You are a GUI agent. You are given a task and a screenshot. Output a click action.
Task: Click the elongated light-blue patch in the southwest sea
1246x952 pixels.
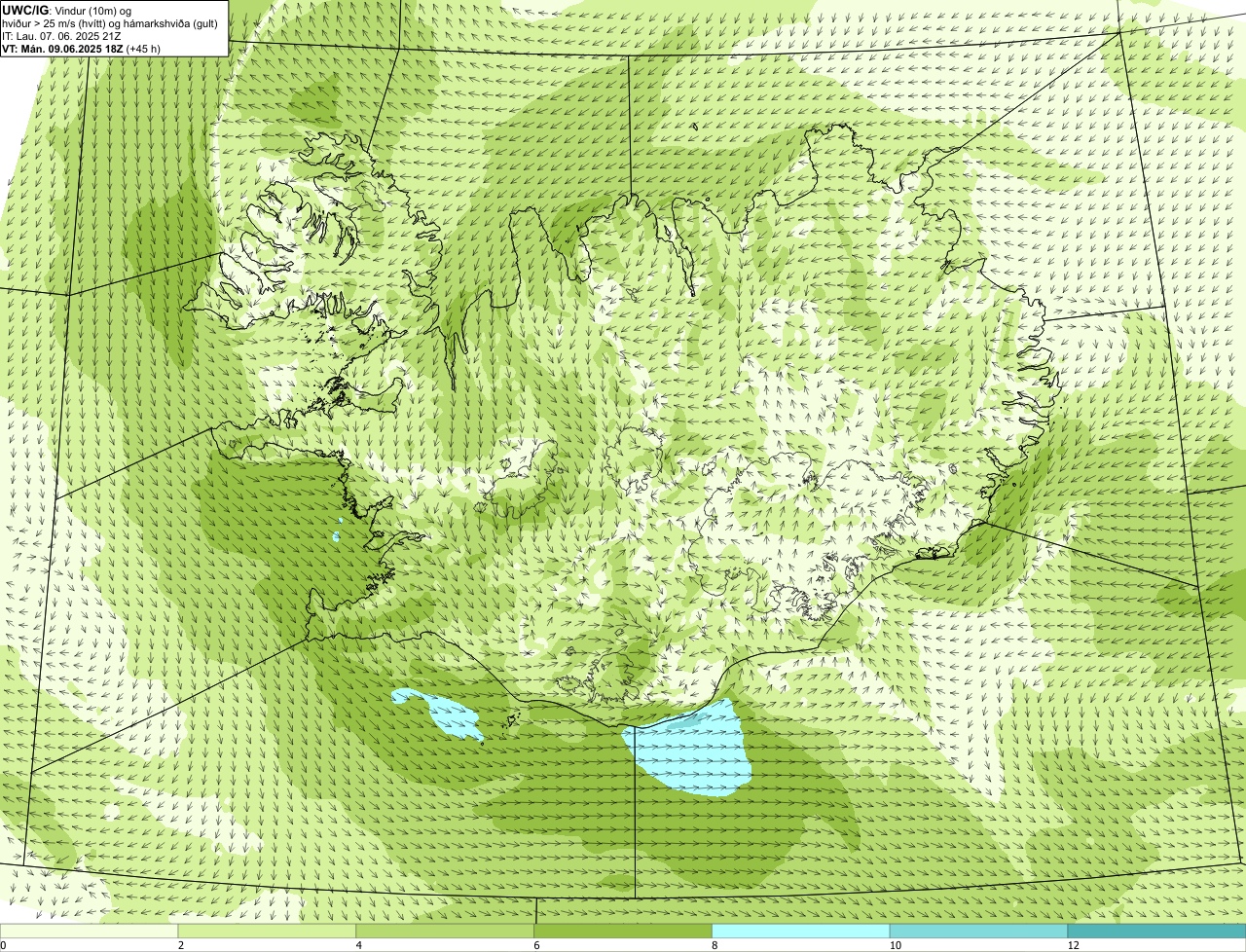[x=440, y=714]
